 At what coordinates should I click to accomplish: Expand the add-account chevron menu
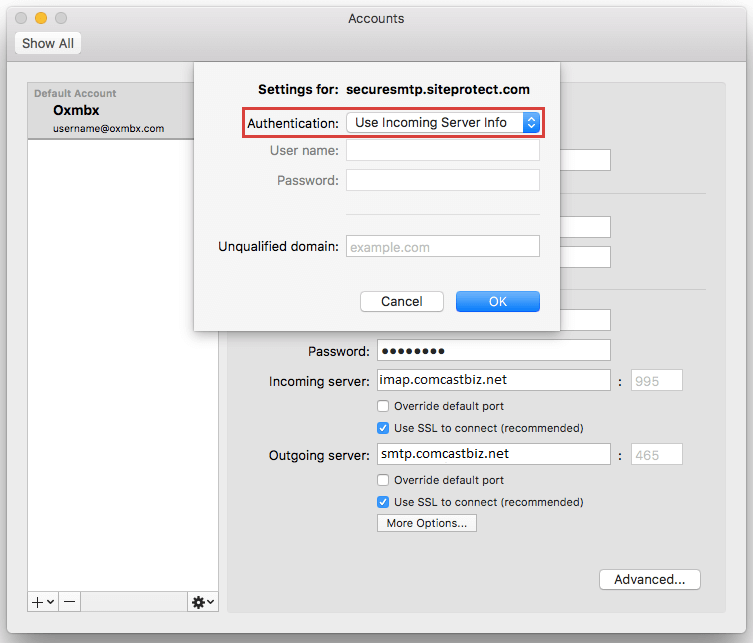50,602
